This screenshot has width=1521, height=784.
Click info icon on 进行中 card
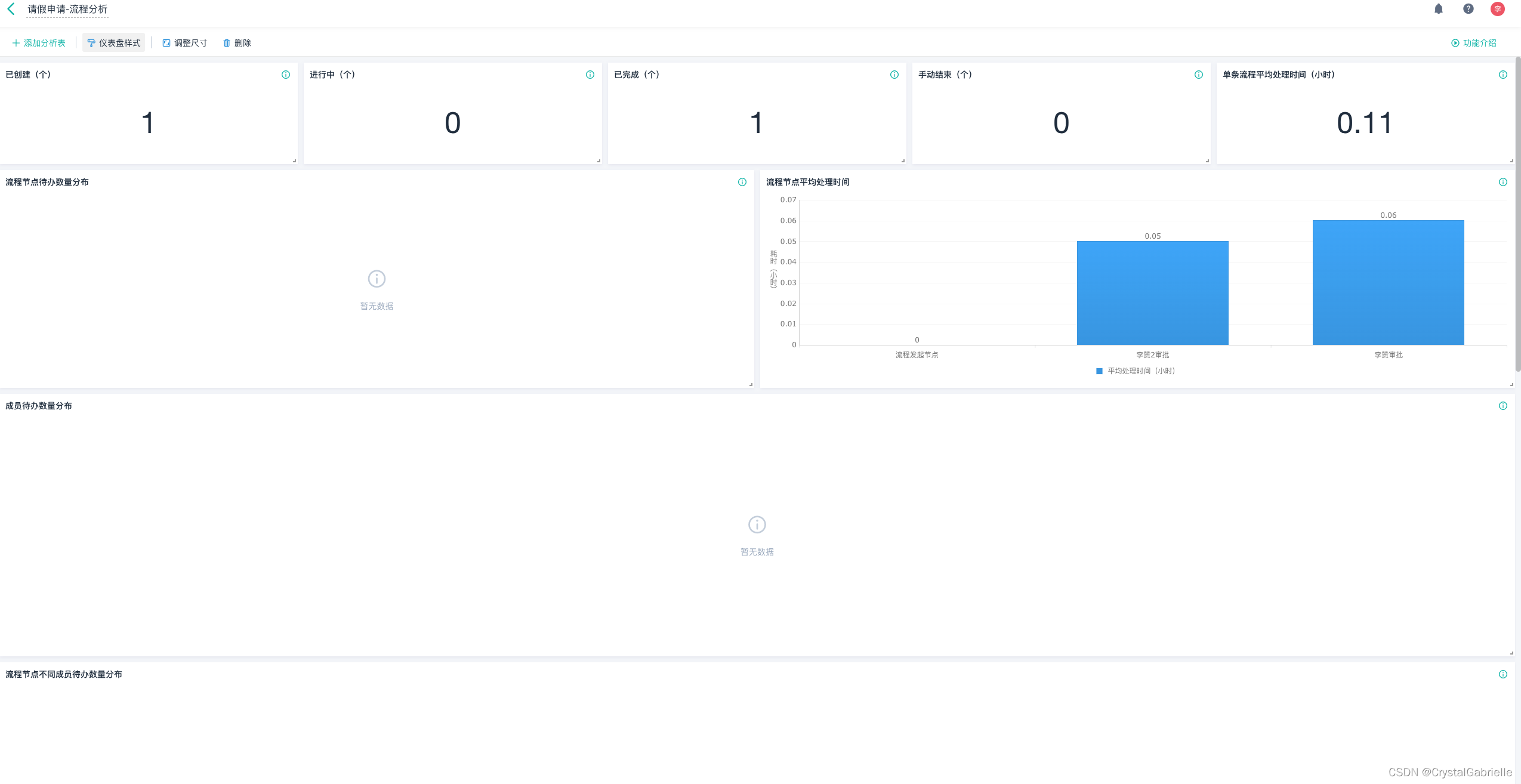[590, 75]
